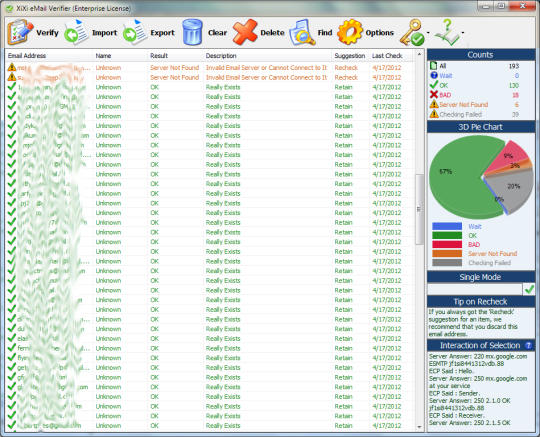Click Interaction of Selection panel header
The image size is (540, 437).
click(x=481, y=345)
